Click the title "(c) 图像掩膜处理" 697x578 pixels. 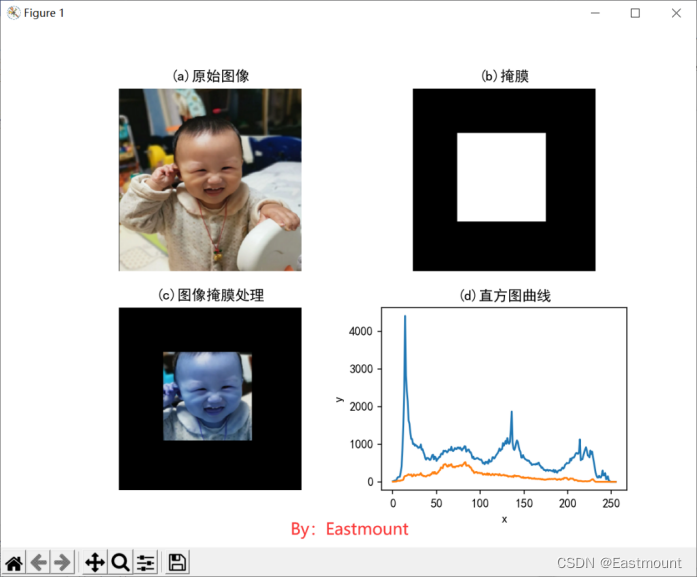point(211,295)
